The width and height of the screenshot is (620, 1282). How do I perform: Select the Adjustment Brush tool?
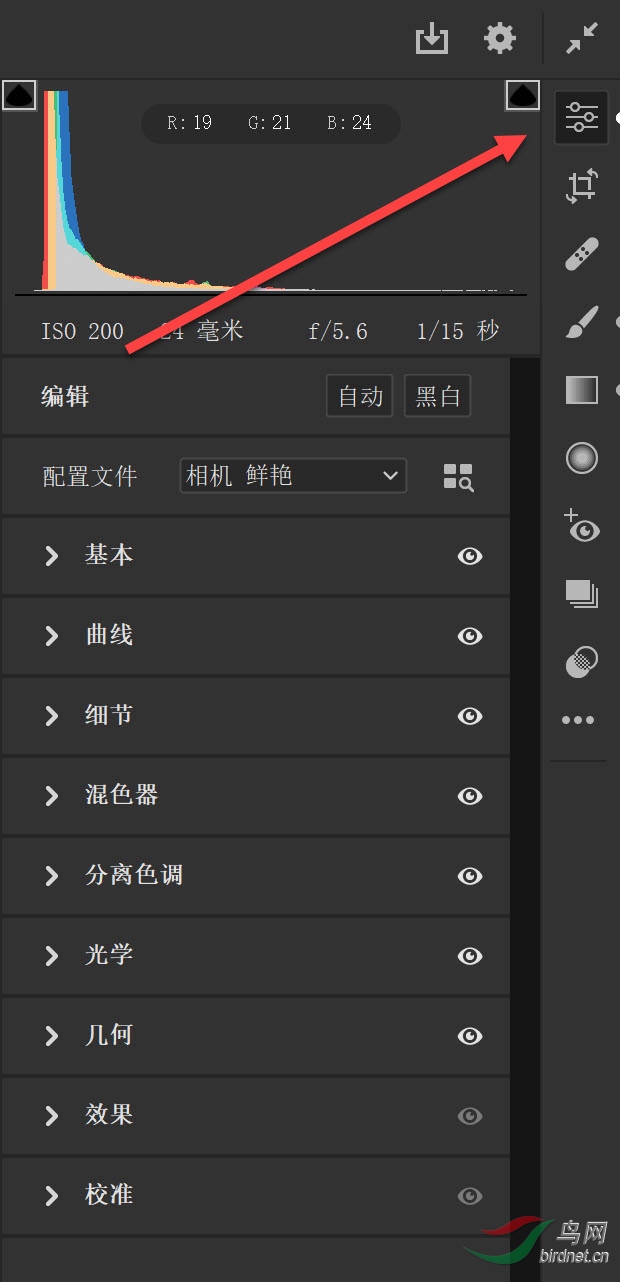[x=581, y=322]
